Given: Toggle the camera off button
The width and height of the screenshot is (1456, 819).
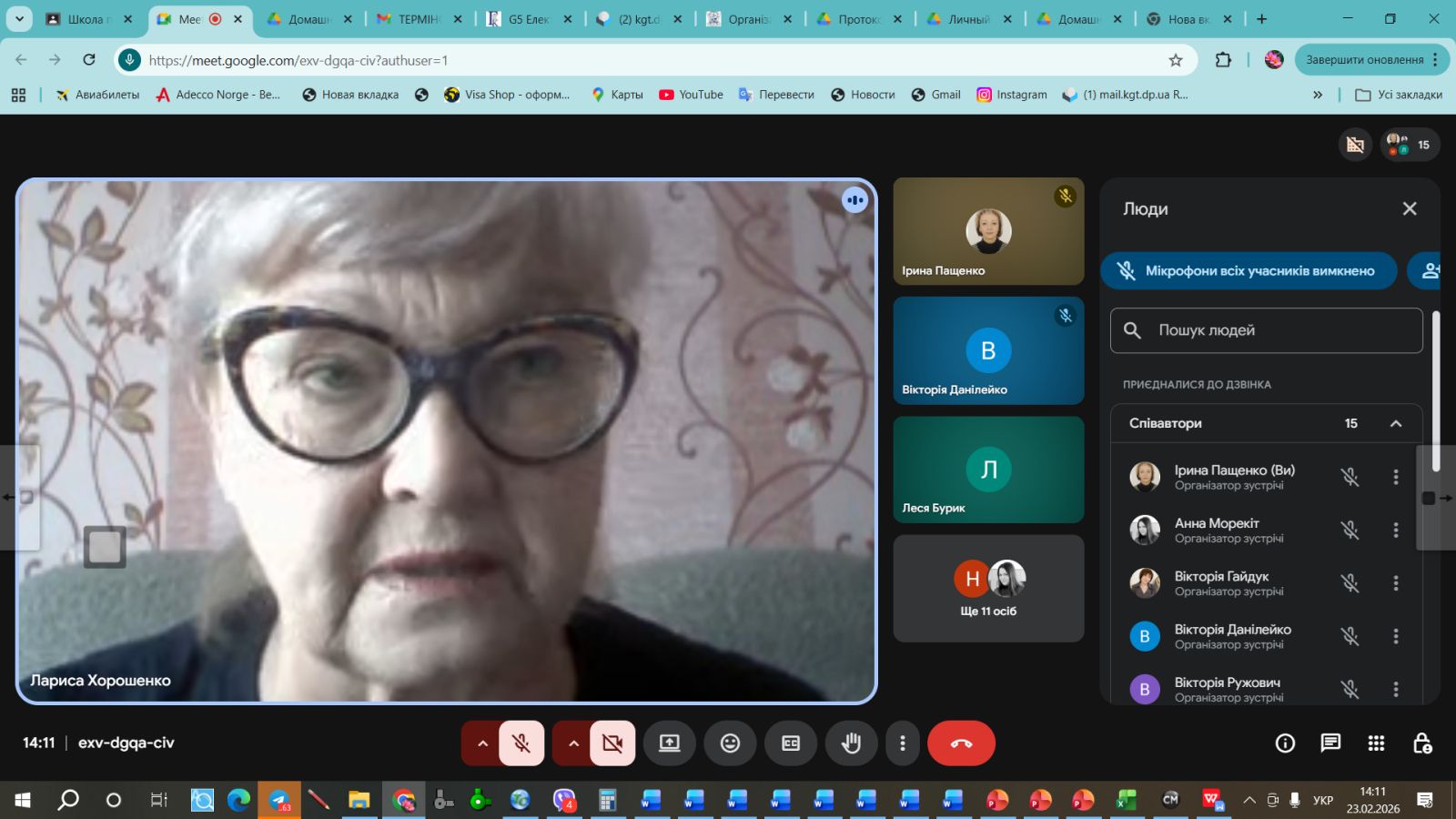Looking at the screenshot, I should [x=612, y=743].
